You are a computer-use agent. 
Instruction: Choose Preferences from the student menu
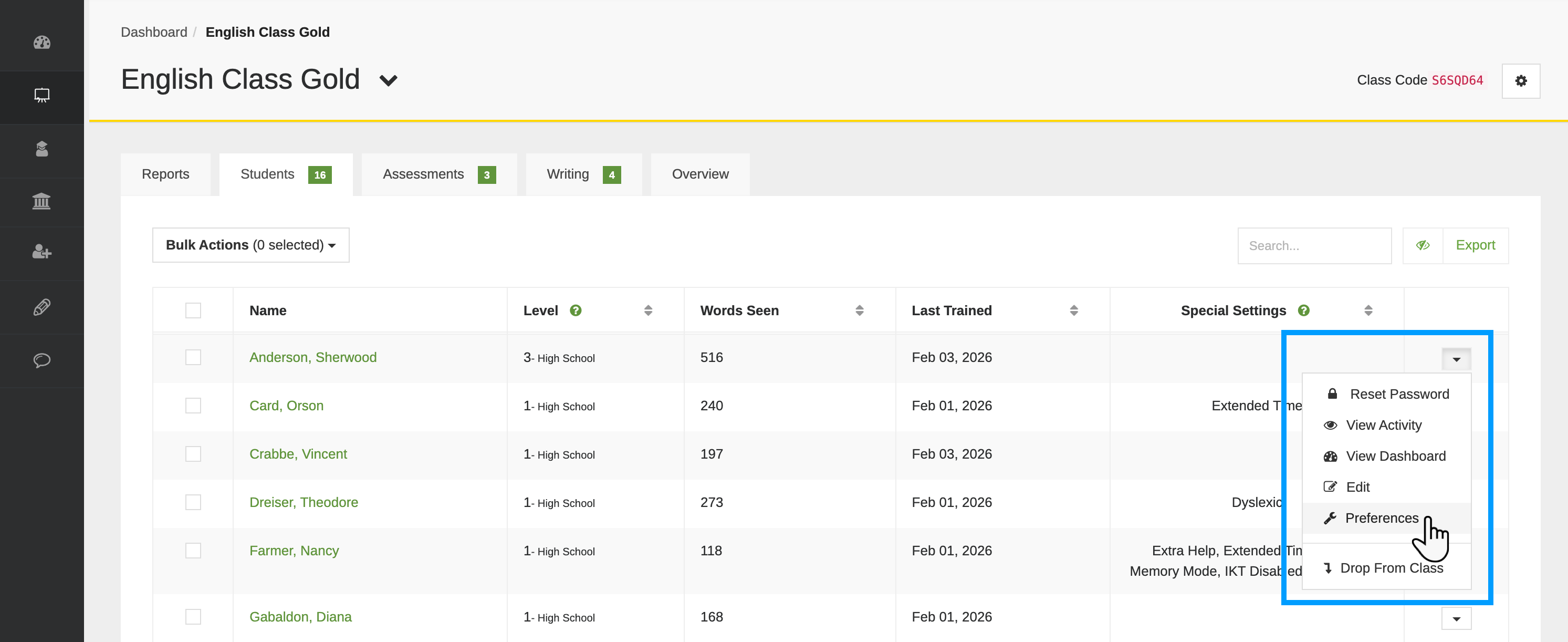click(x=1381, y=519)
